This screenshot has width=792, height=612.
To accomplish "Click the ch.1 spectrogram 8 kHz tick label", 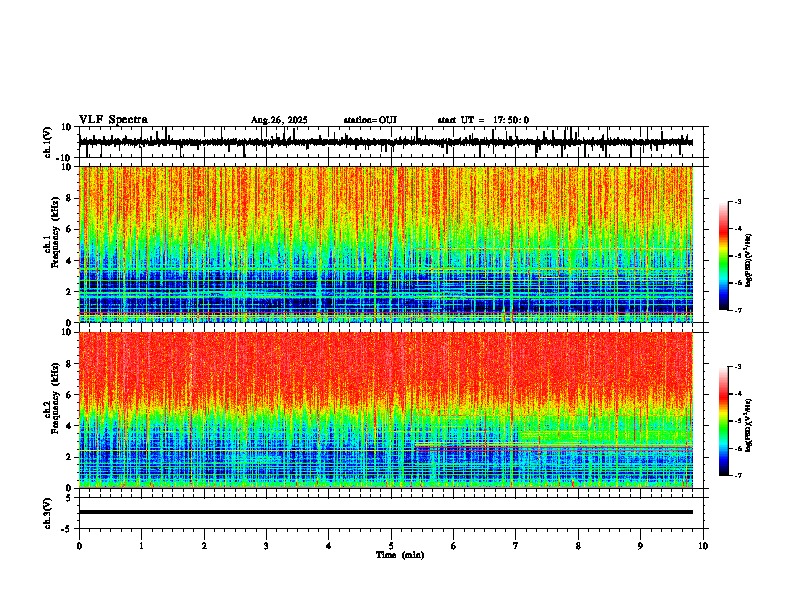I will [x=70, y=198].
